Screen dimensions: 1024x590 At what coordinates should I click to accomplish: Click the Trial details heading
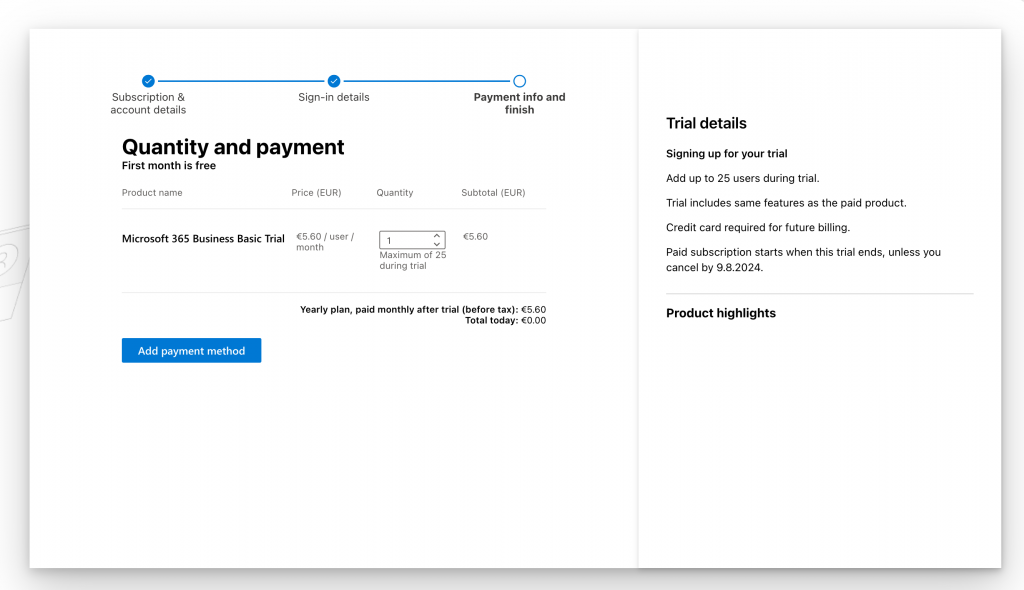pyautogui.click(x=706, y=124)
